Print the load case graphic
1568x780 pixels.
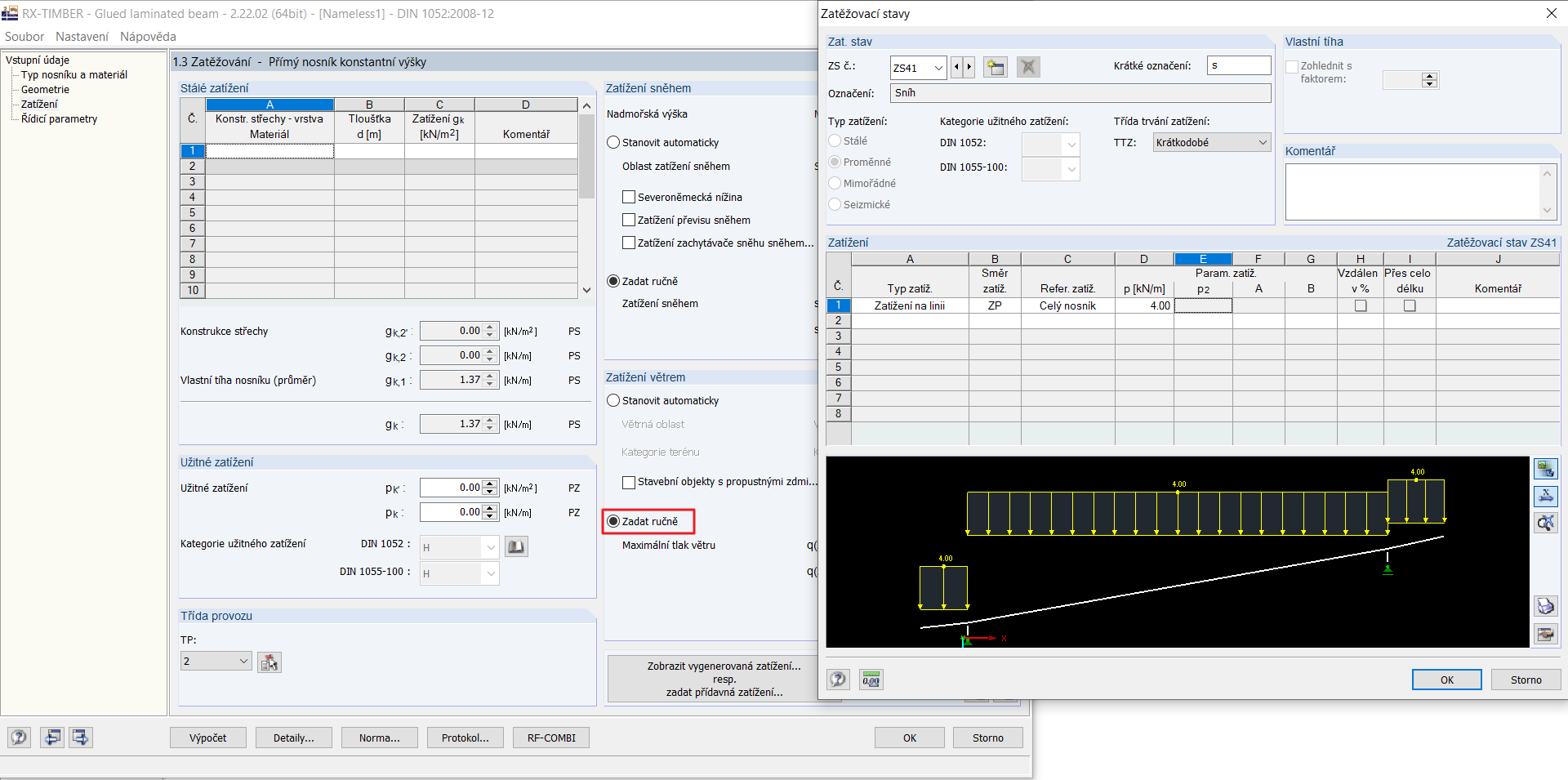tap(1545, 606)
